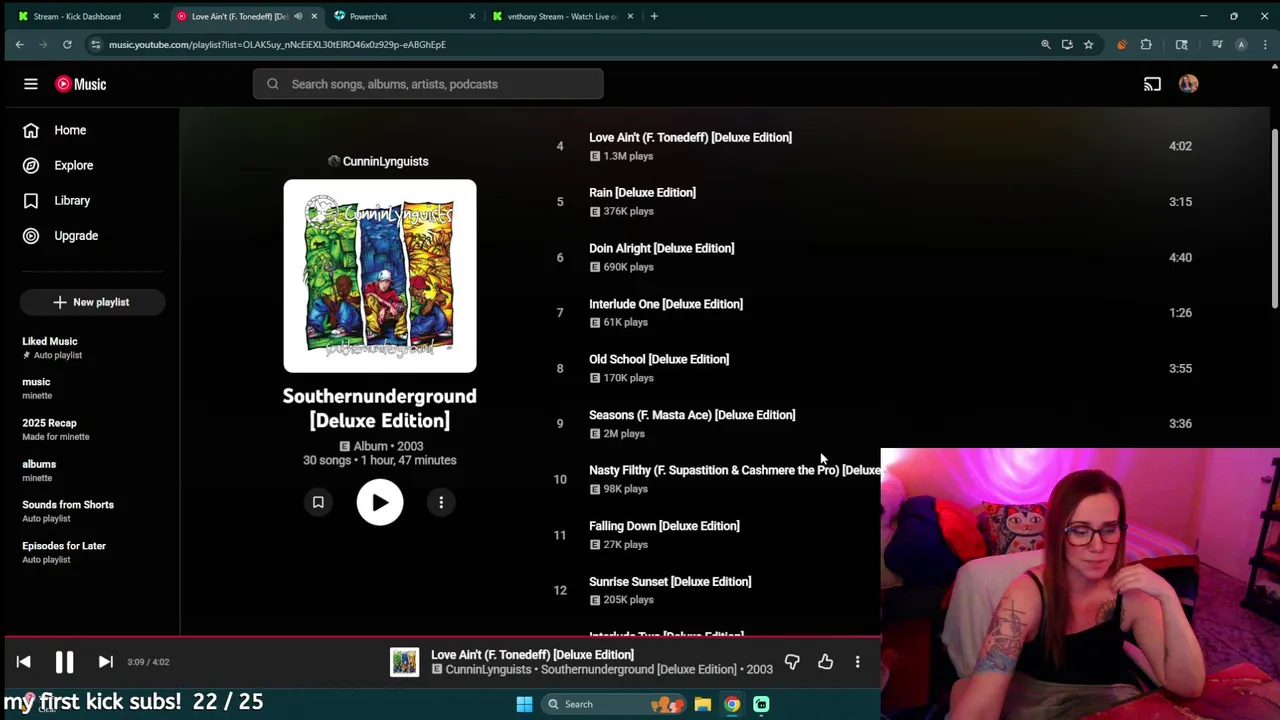Open browser extensions puzzle icon
The width and height of the screenshot is (1280, 720).
pyautogui.click(x=1146, y=44)
